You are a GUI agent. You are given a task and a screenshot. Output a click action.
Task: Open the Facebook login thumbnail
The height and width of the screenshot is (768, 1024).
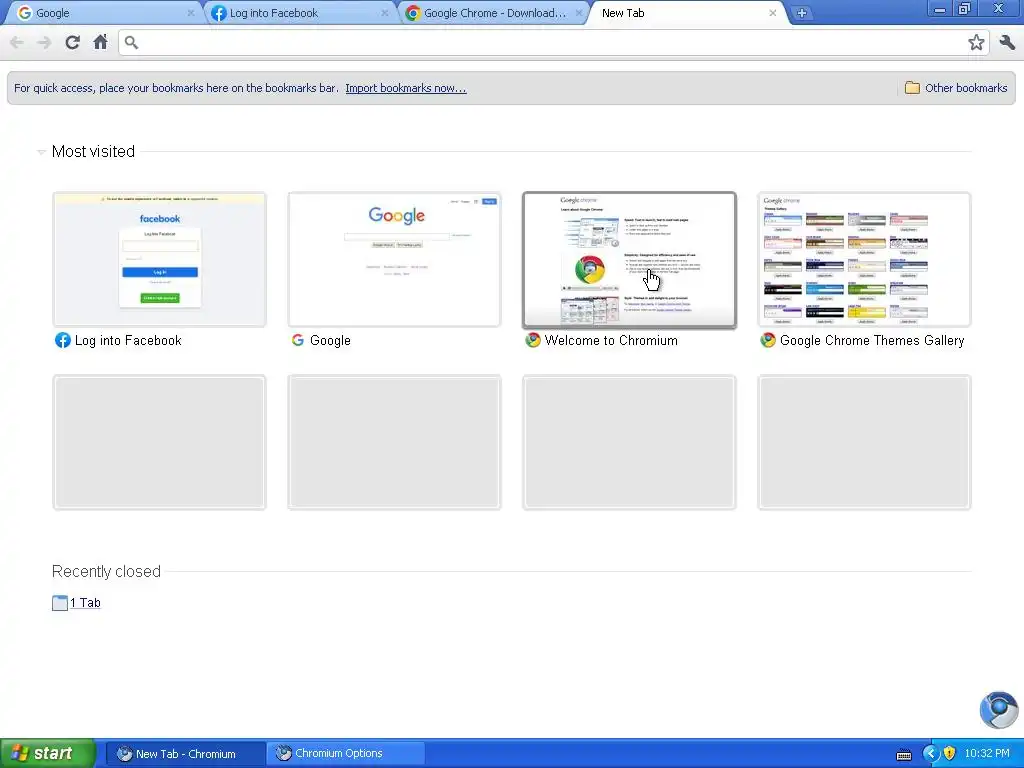point(159,259)
